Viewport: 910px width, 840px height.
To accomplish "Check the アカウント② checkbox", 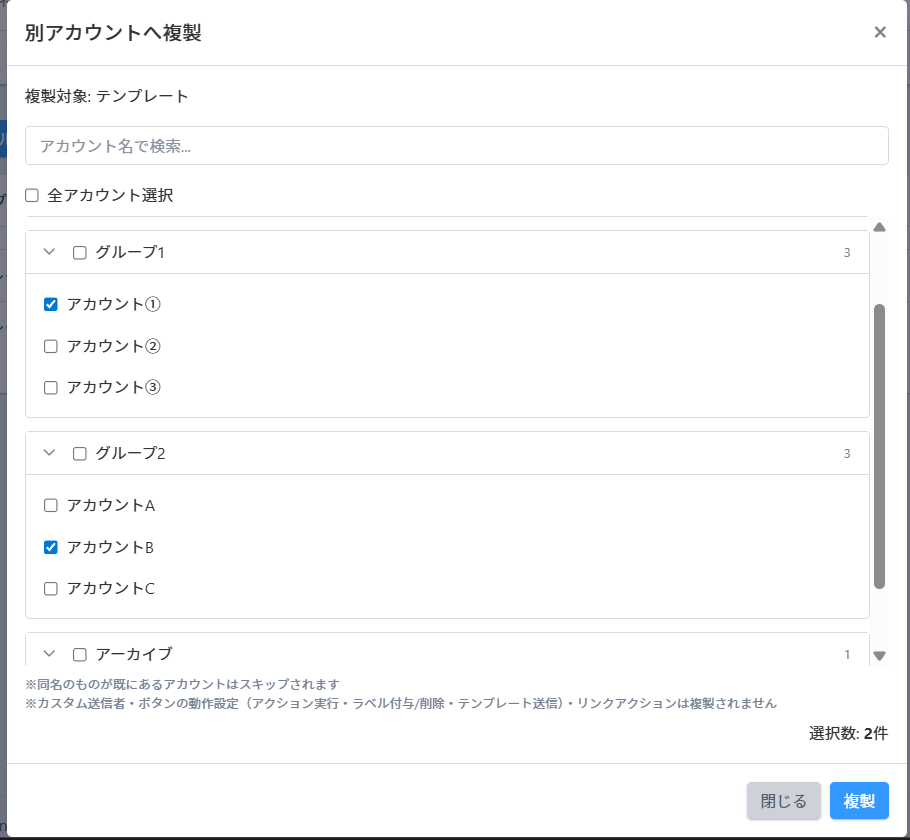I will [x=51, y=346].
